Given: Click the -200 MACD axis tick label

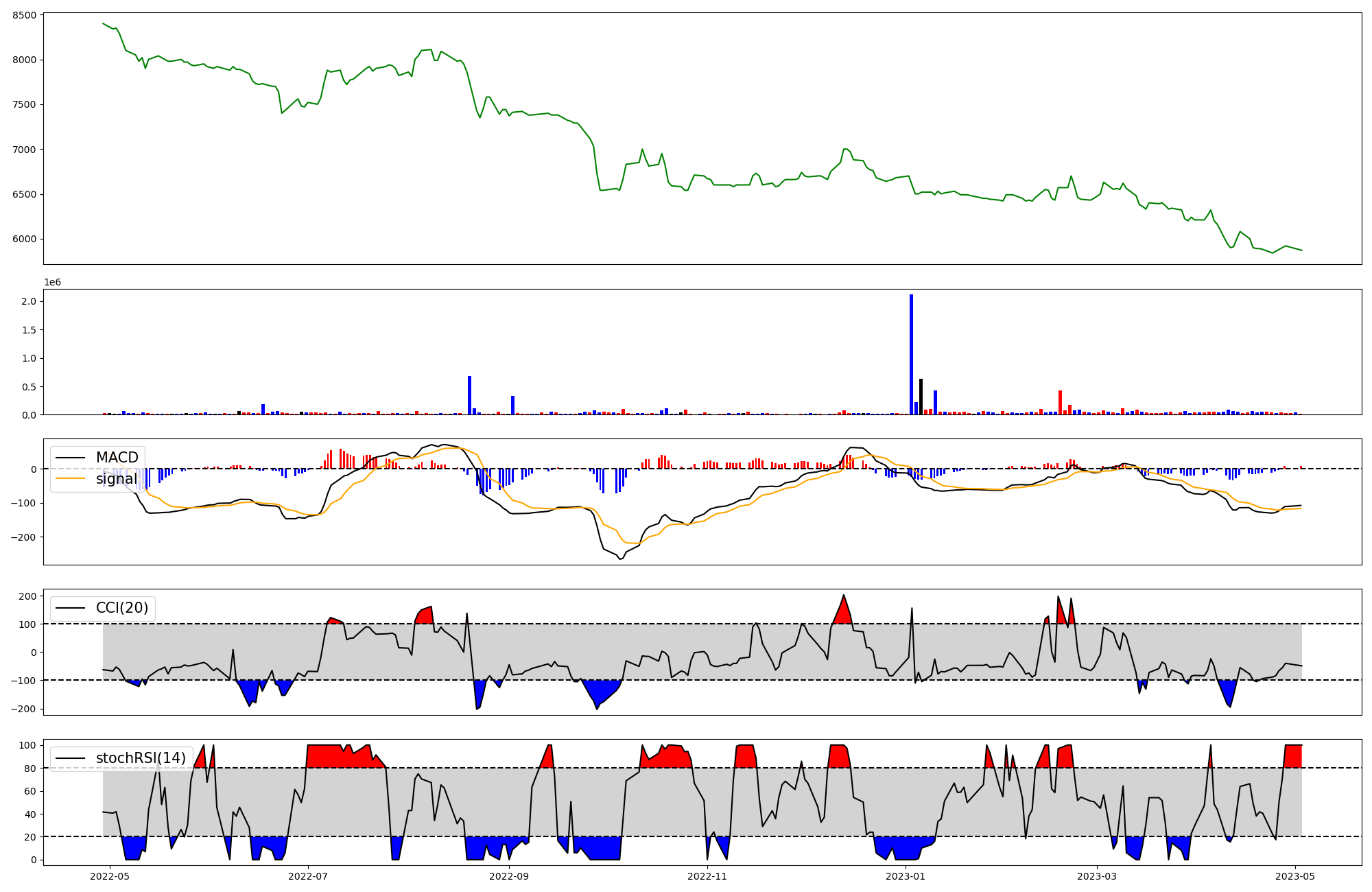Looking at the screenshot, I should (23, 537).
